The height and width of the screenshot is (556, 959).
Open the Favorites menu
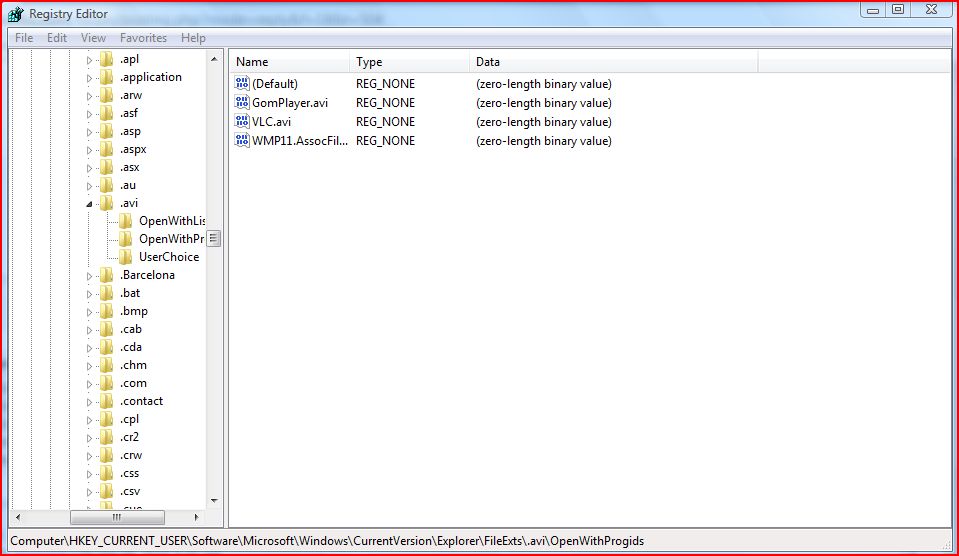[143, 38]
